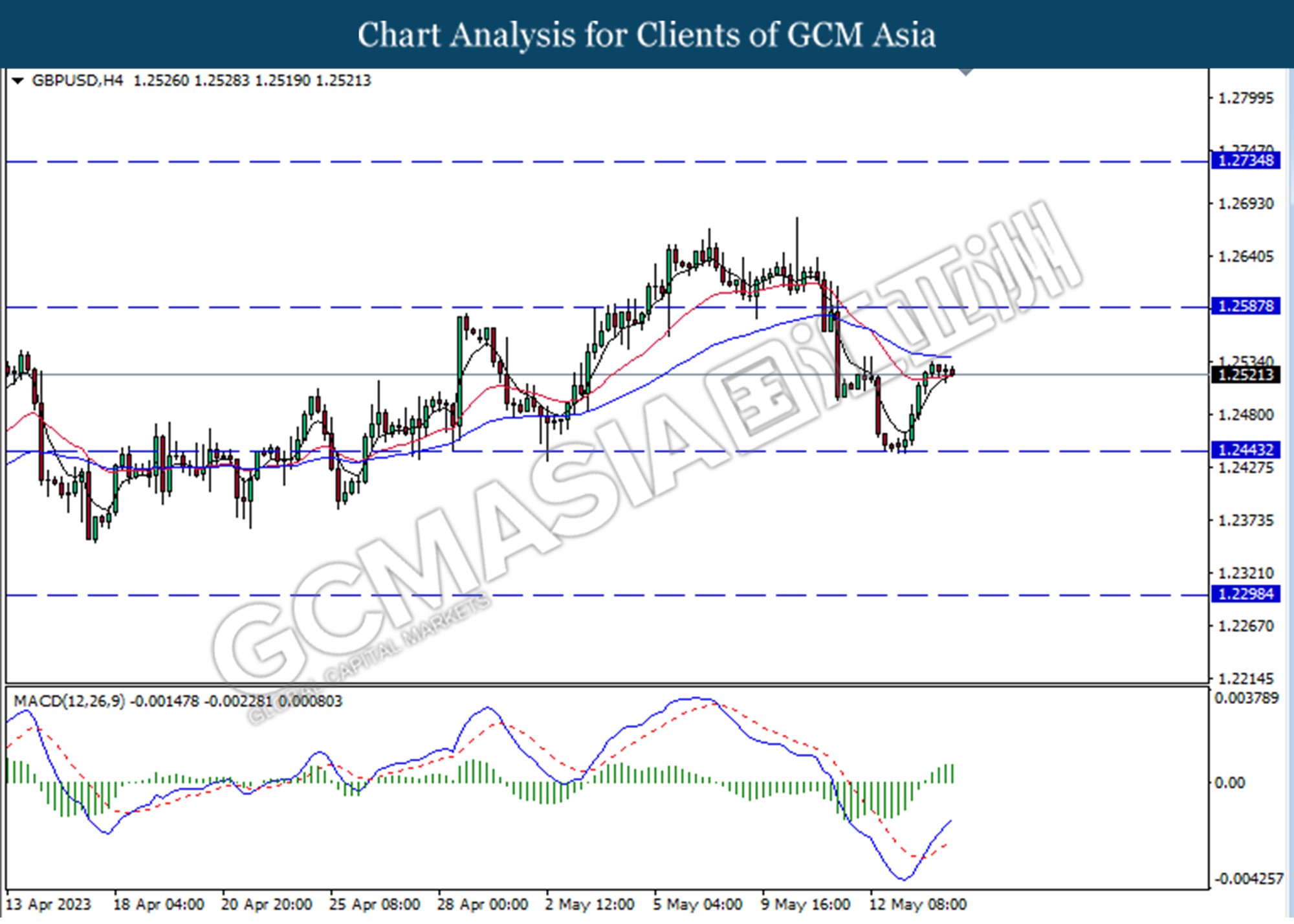Click the Chart Analysis for Clients title
Screen dimensions: 1294x924
pyautogui.click(x=646, y=34)
